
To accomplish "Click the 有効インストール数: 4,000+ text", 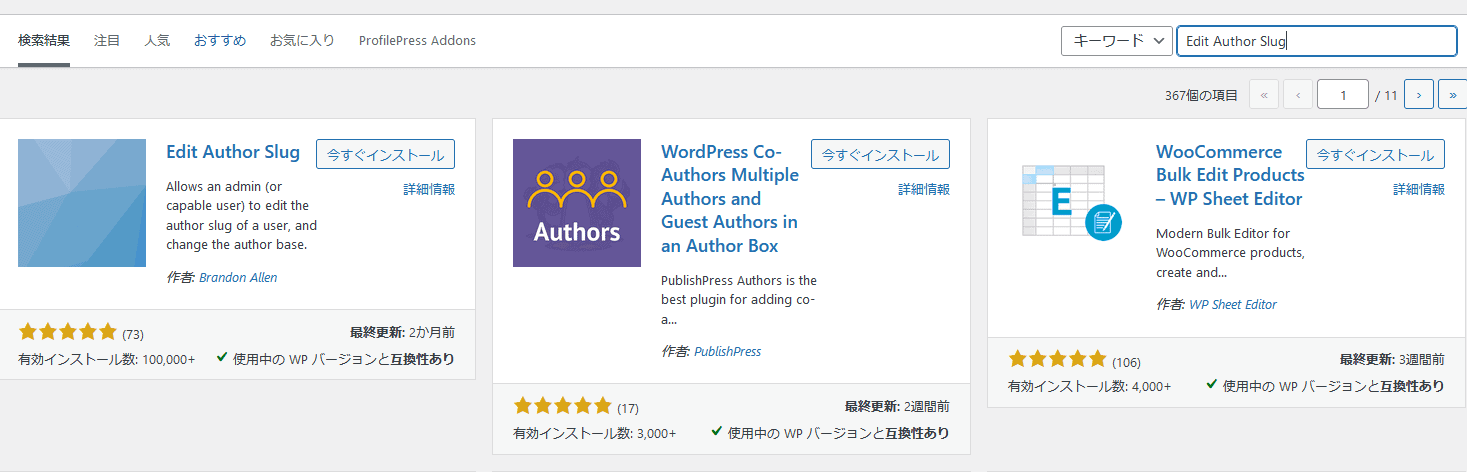I will 1090,386.
